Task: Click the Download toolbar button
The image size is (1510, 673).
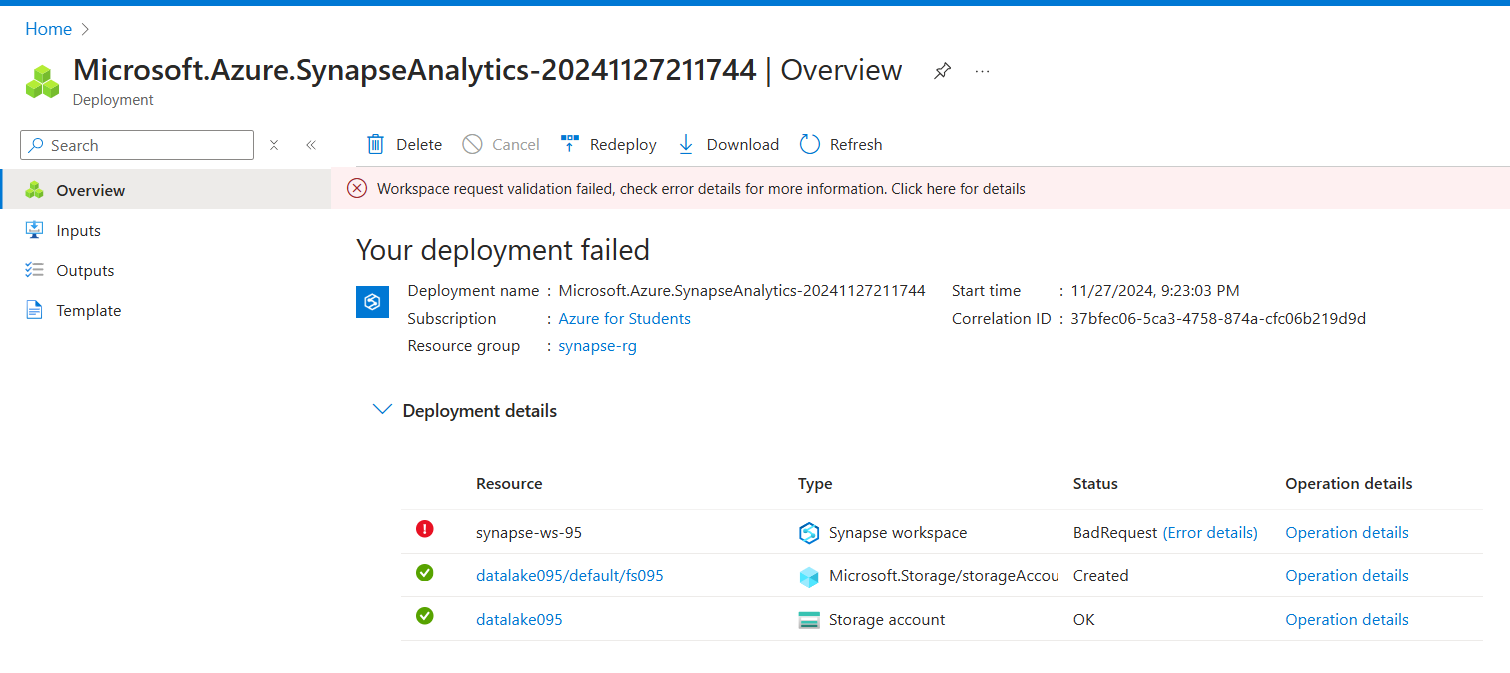Action: click(x=729, y=145)
